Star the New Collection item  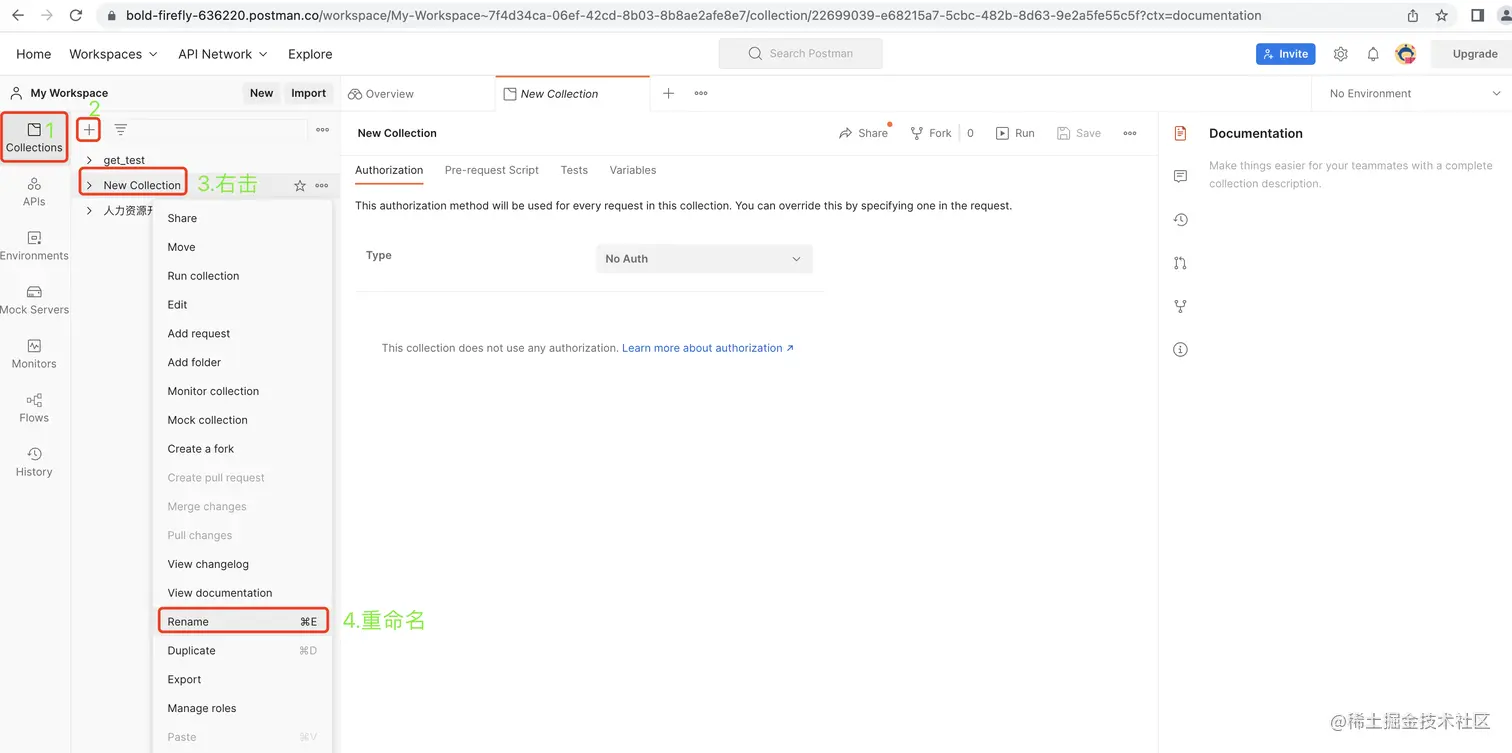(299, 186)
